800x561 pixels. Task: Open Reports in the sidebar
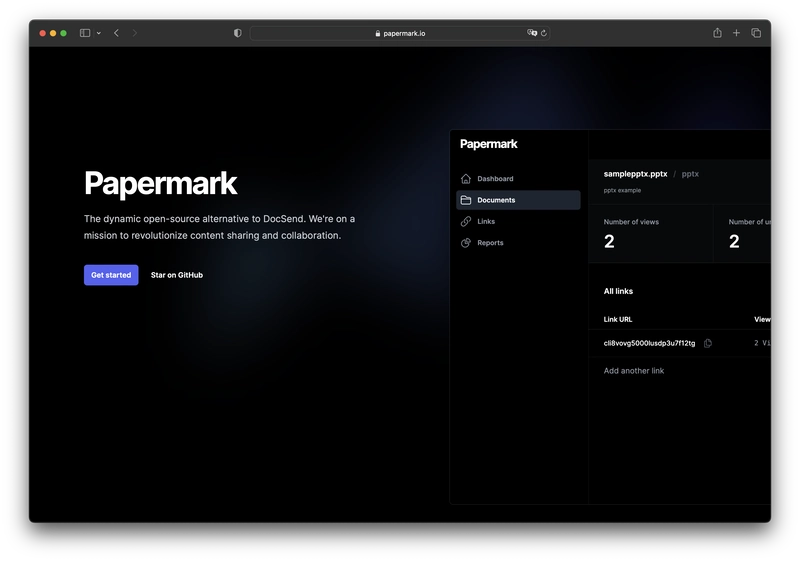[518, 243]
